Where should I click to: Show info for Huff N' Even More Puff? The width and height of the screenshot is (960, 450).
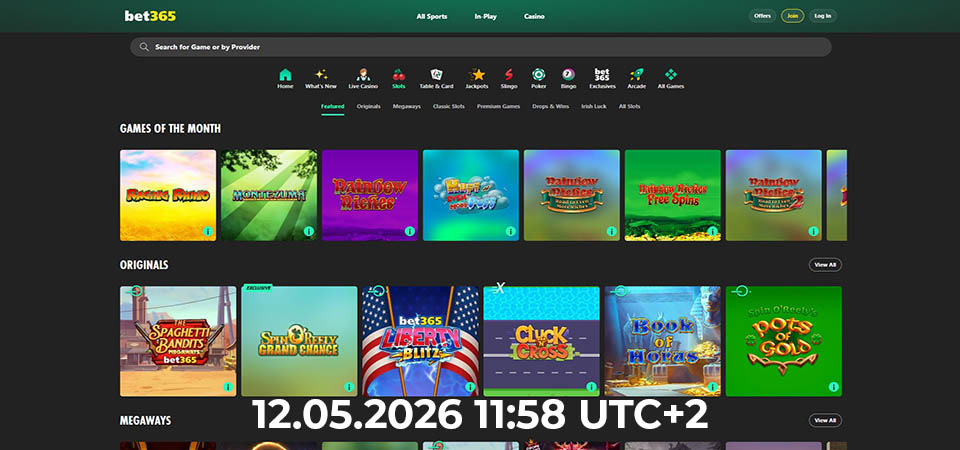pyautogui.click(x=511, y=231)
